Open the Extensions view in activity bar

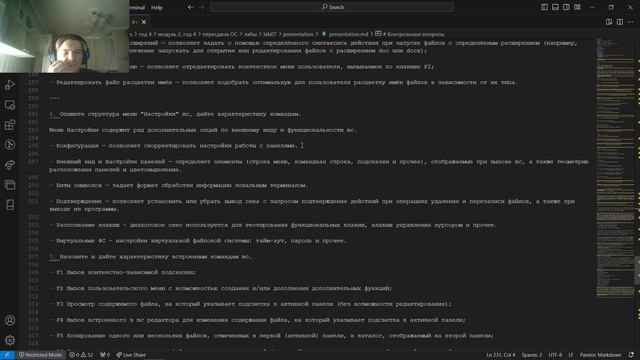[x=10, y=125]
